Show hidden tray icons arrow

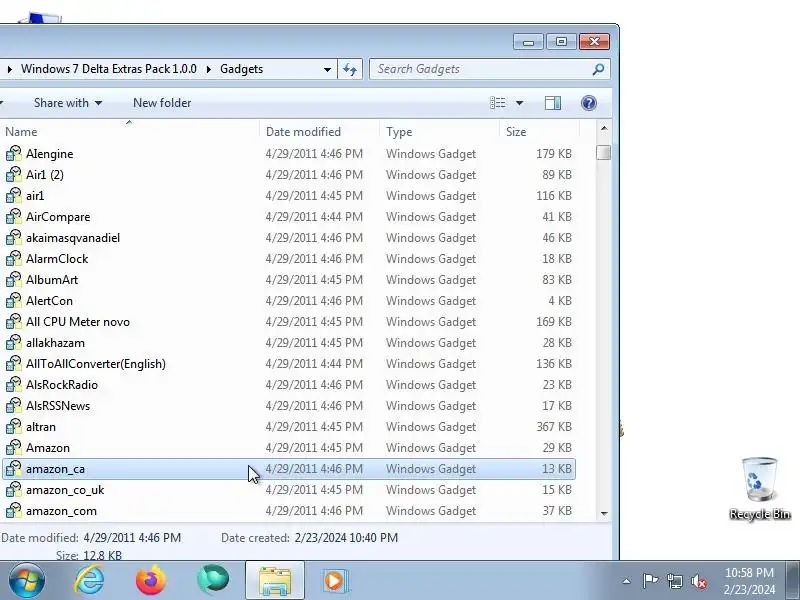coord(627,581)
